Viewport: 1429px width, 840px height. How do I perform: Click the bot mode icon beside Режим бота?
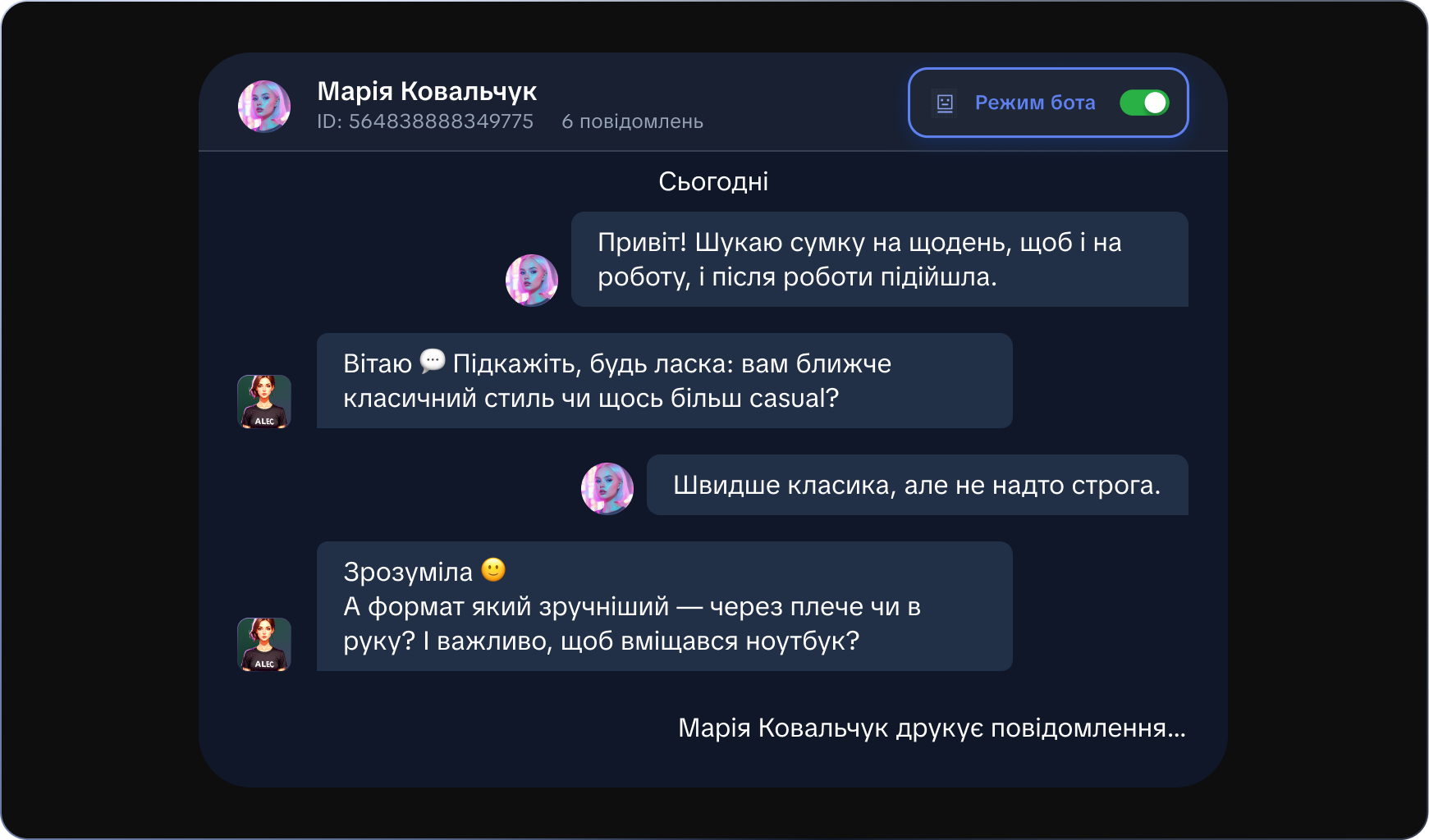coord(945,103)
